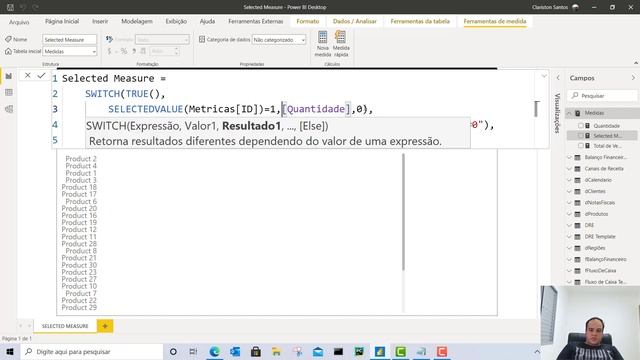Image resolution: width=640 pixels, height=360 pixels.
Task: Open the Data view in left sidebar
Action: 9,93
